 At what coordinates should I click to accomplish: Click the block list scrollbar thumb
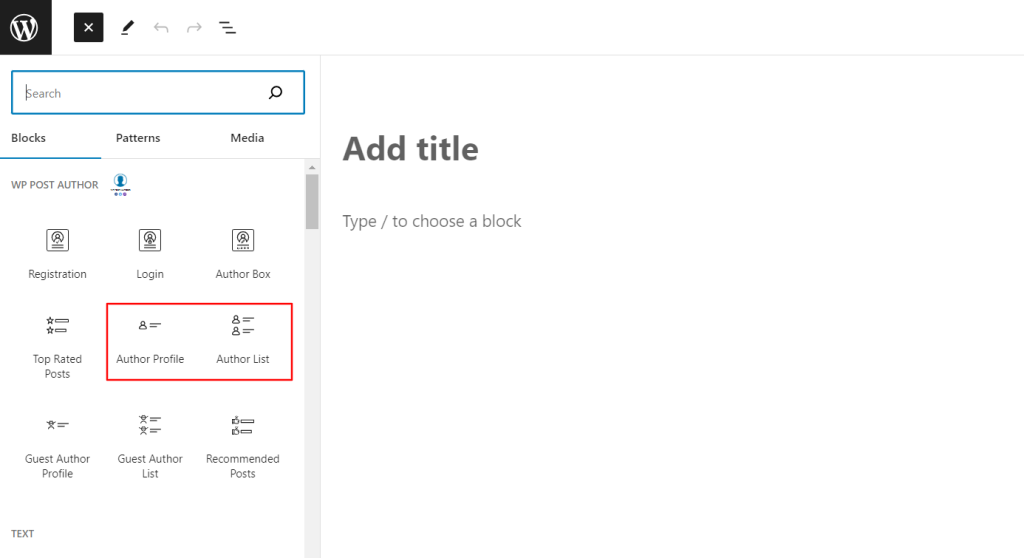[x=312, y=201]
